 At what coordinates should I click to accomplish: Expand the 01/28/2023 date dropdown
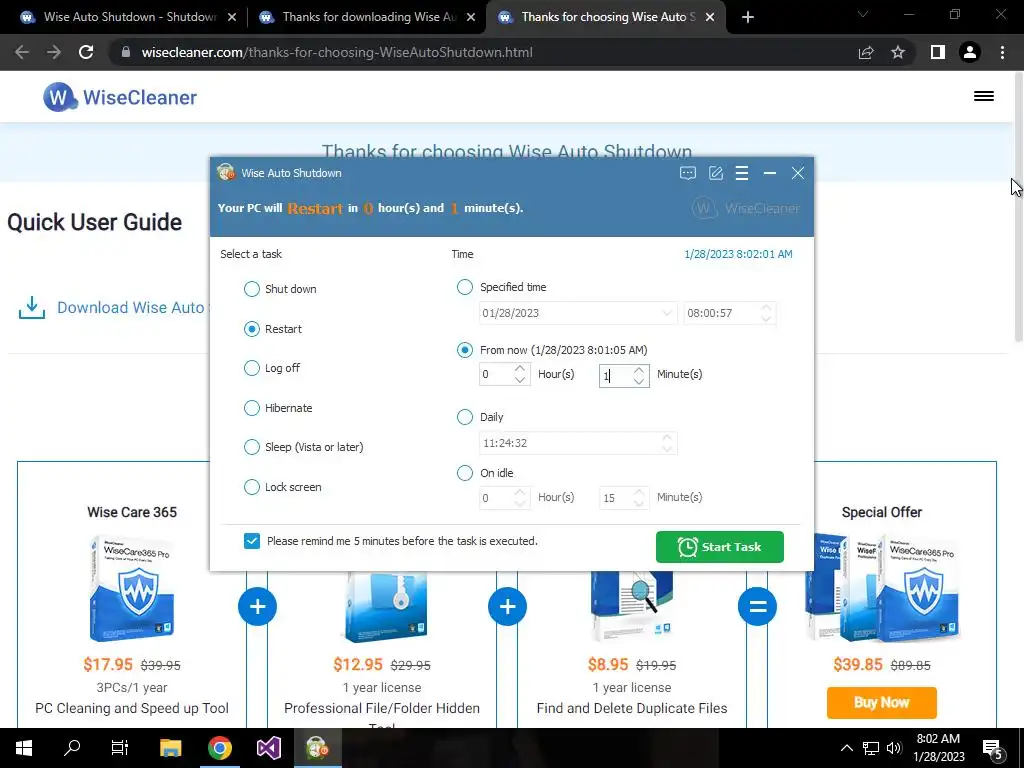pos(666,313)
